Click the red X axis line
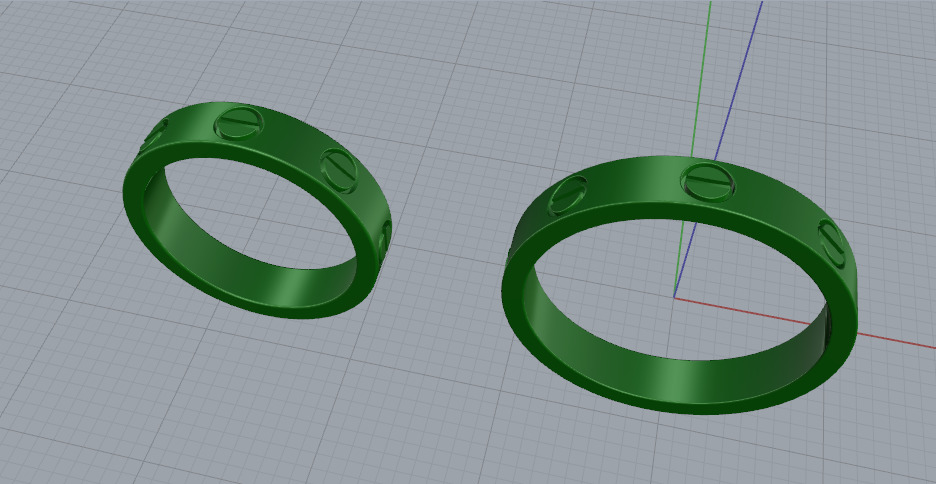936x484 pixels. click(805, 323)
